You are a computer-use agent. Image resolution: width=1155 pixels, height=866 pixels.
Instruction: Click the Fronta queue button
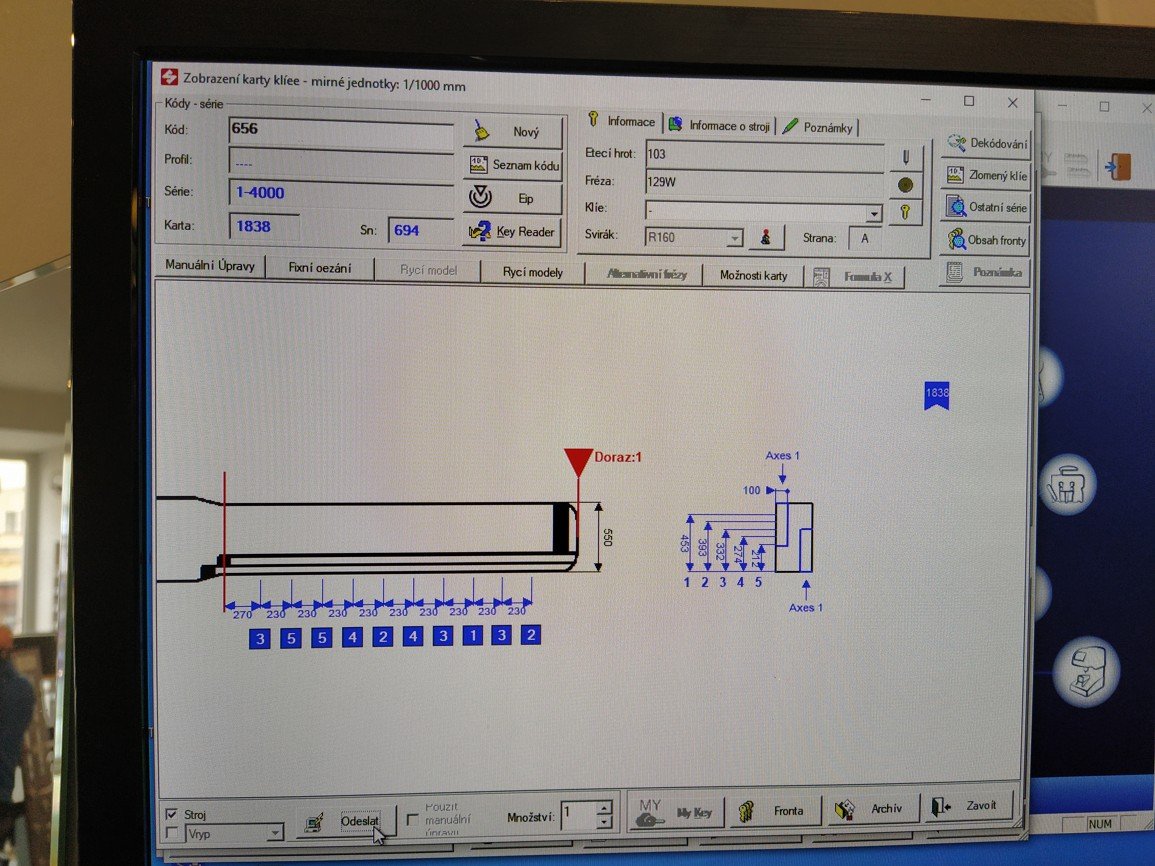tap(775, 811)
